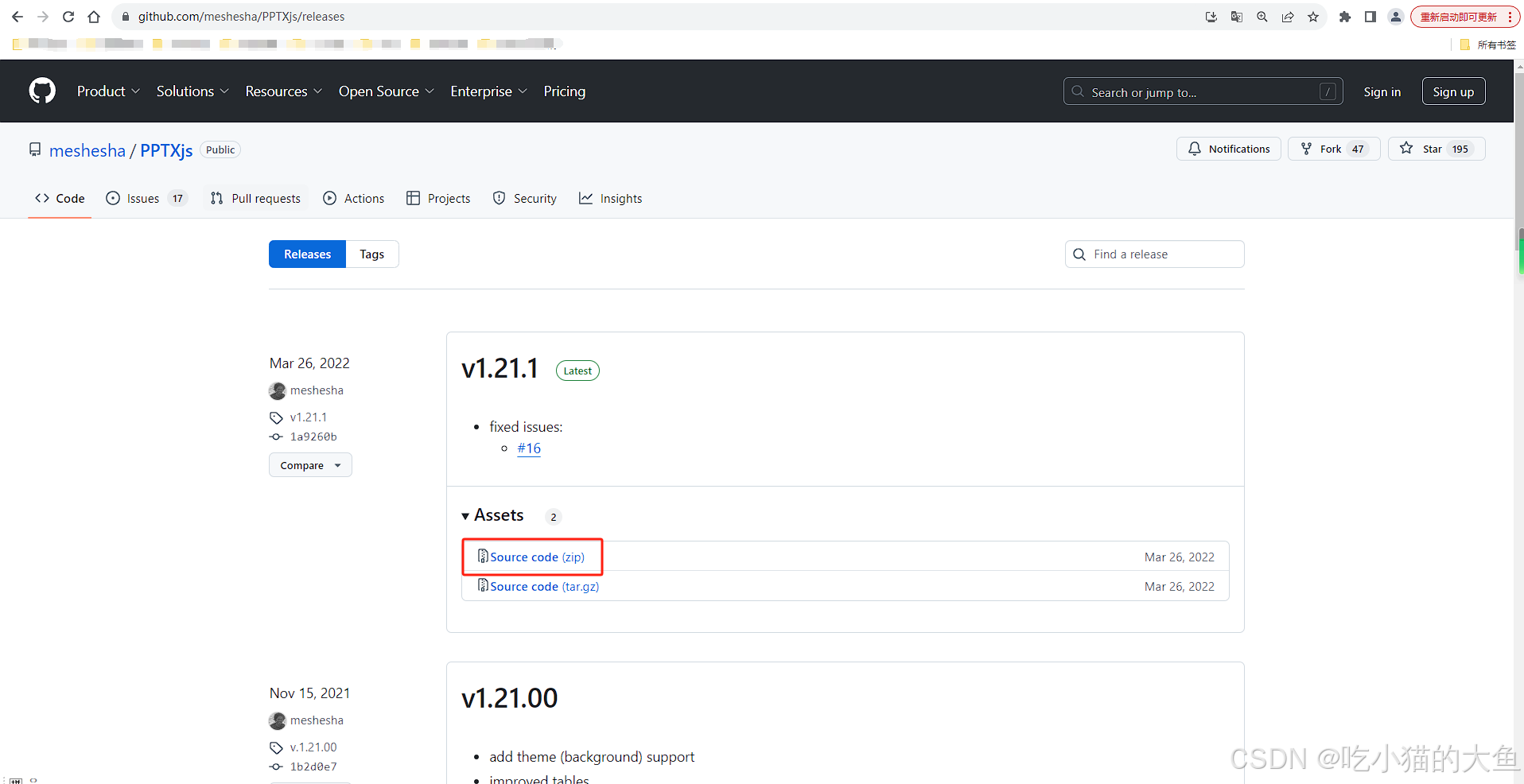Click the Sign up button

1454,91
